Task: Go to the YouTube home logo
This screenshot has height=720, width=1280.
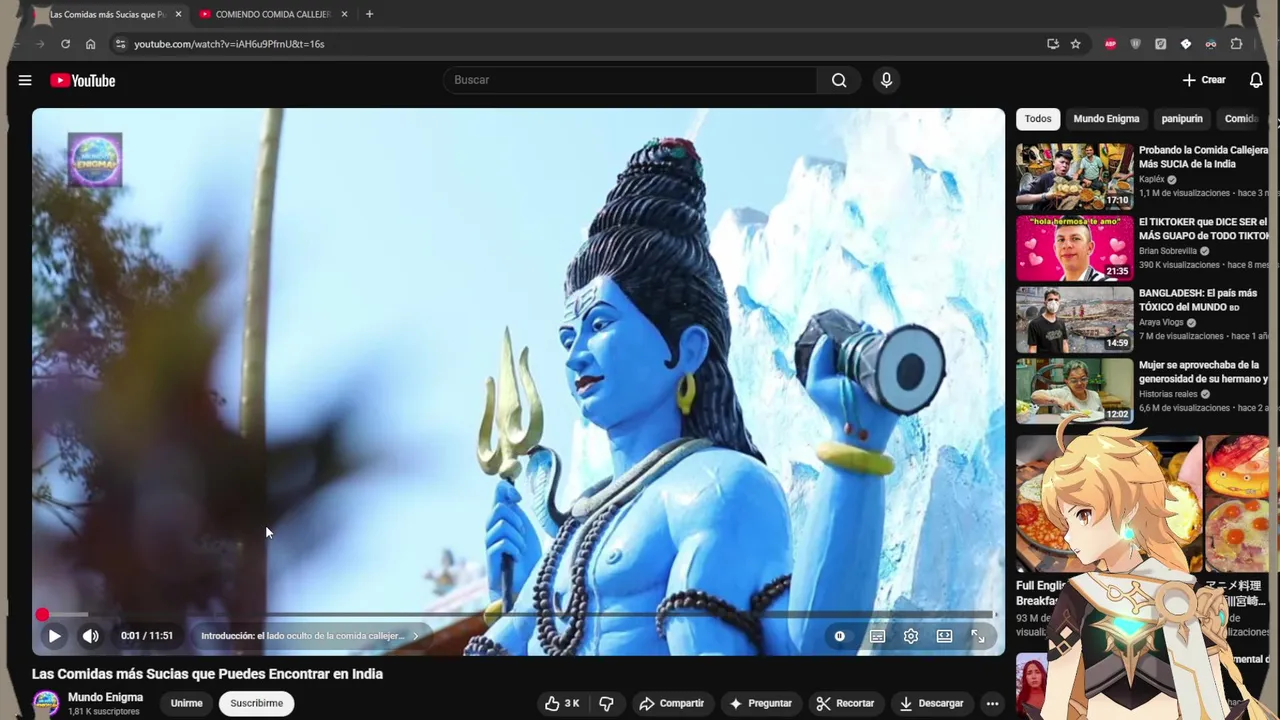Action: pos(83,80)
